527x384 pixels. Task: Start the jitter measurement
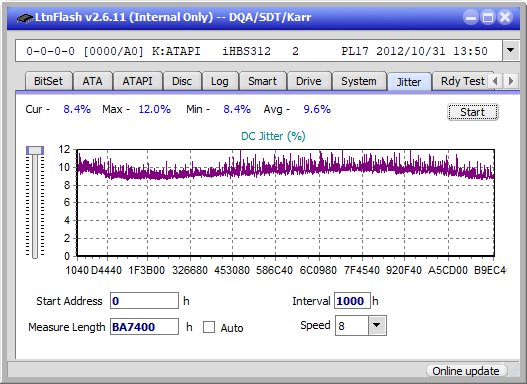click(473, 112)
